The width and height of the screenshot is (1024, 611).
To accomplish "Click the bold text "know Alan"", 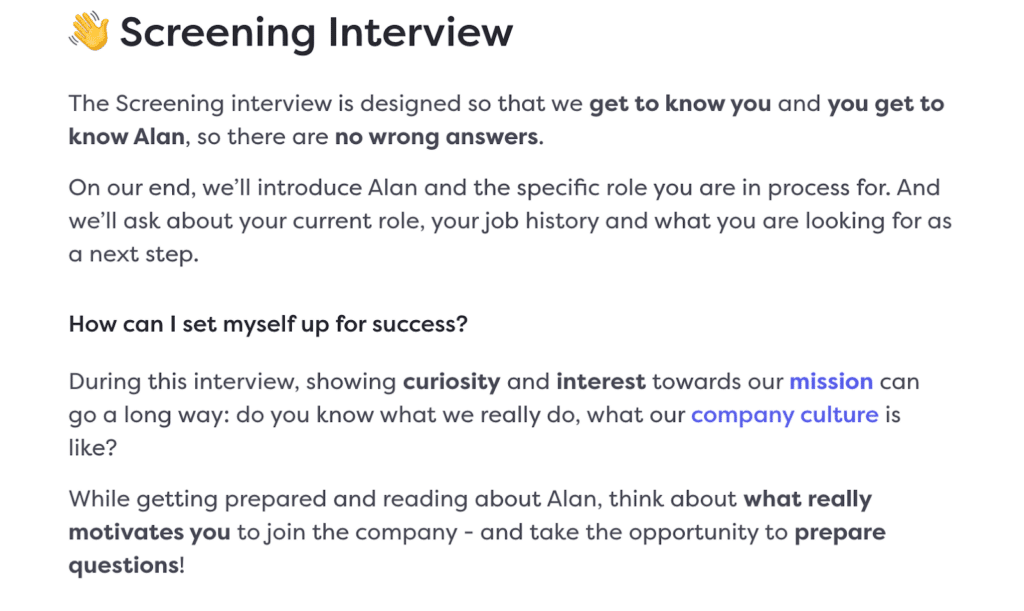I will [127, 137].
